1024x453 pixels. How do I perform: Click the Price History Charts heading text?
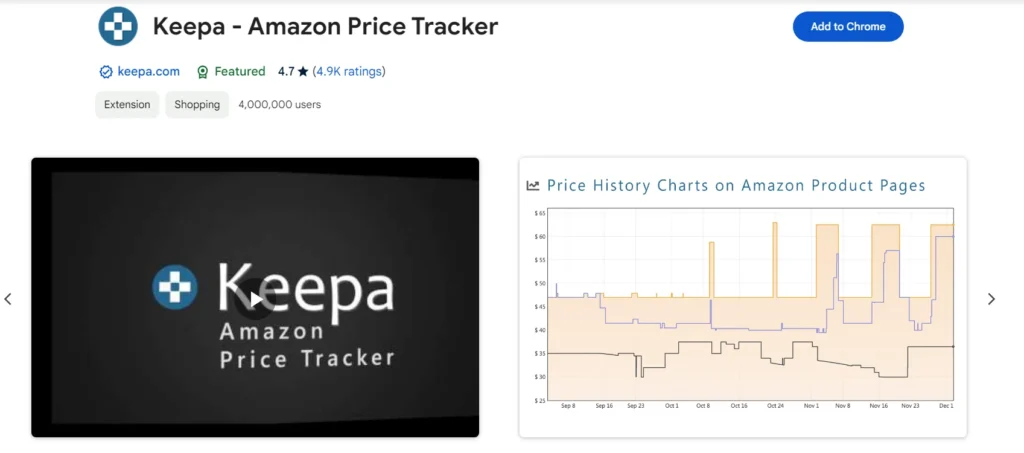point(736,186)
